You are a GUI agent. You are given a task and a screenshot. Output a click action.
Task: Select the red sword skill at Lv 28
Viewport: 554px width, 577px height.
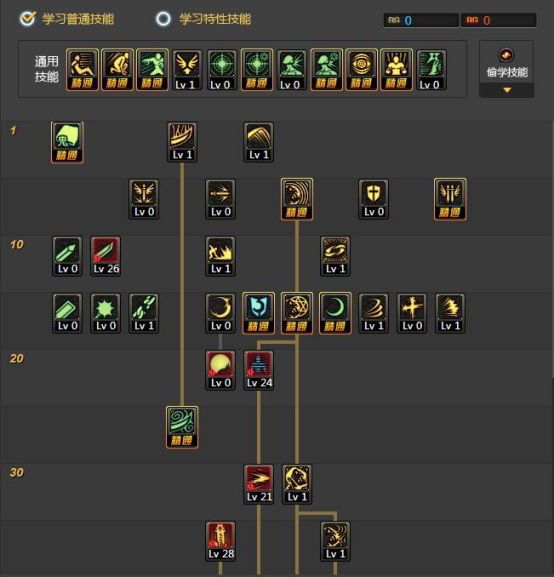[220, 541]
